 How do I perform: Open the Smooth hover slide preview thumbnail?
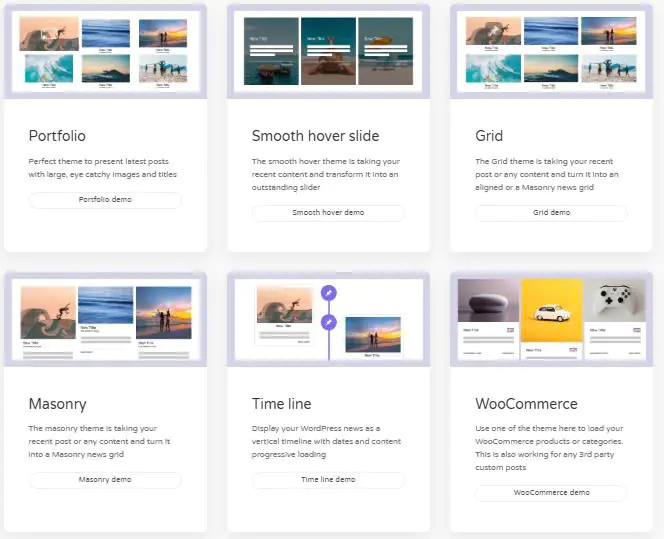(328, 50)
